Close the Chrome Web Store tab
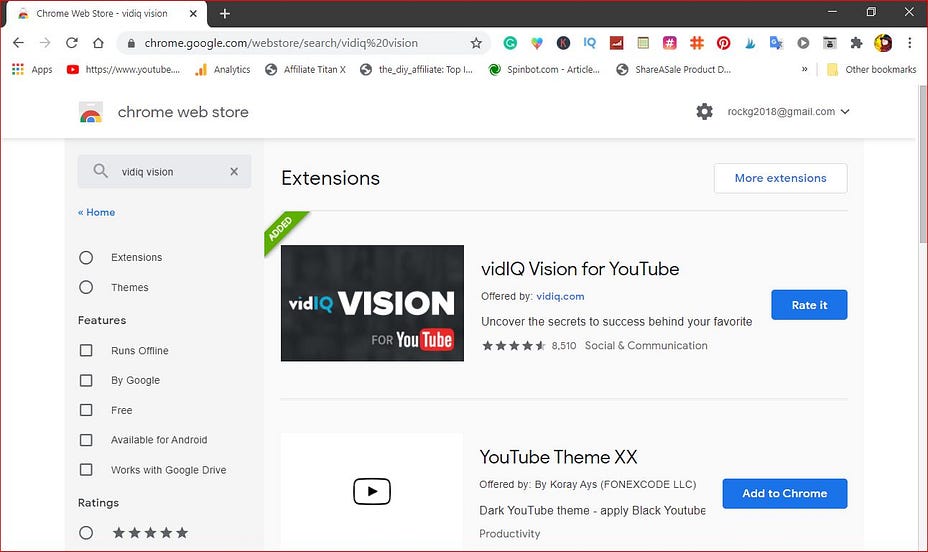Image resolution: width=928 pixels, height=552 pixels. [193, 14]
